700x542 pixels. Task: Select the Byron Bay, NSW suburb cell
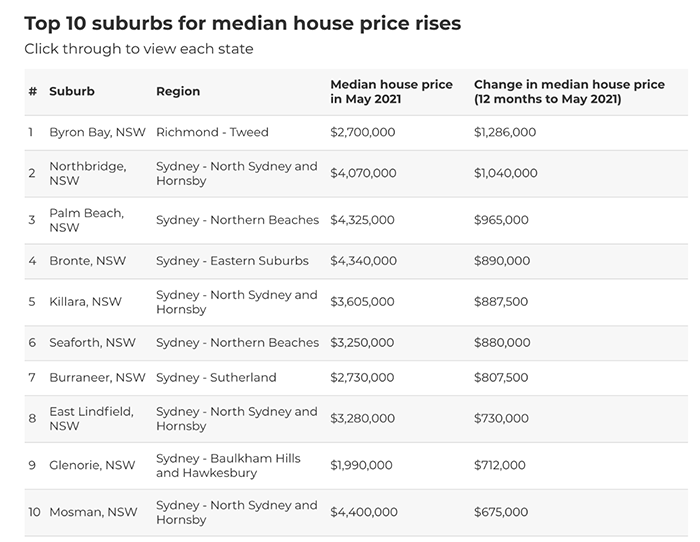[x=97, y=132]
